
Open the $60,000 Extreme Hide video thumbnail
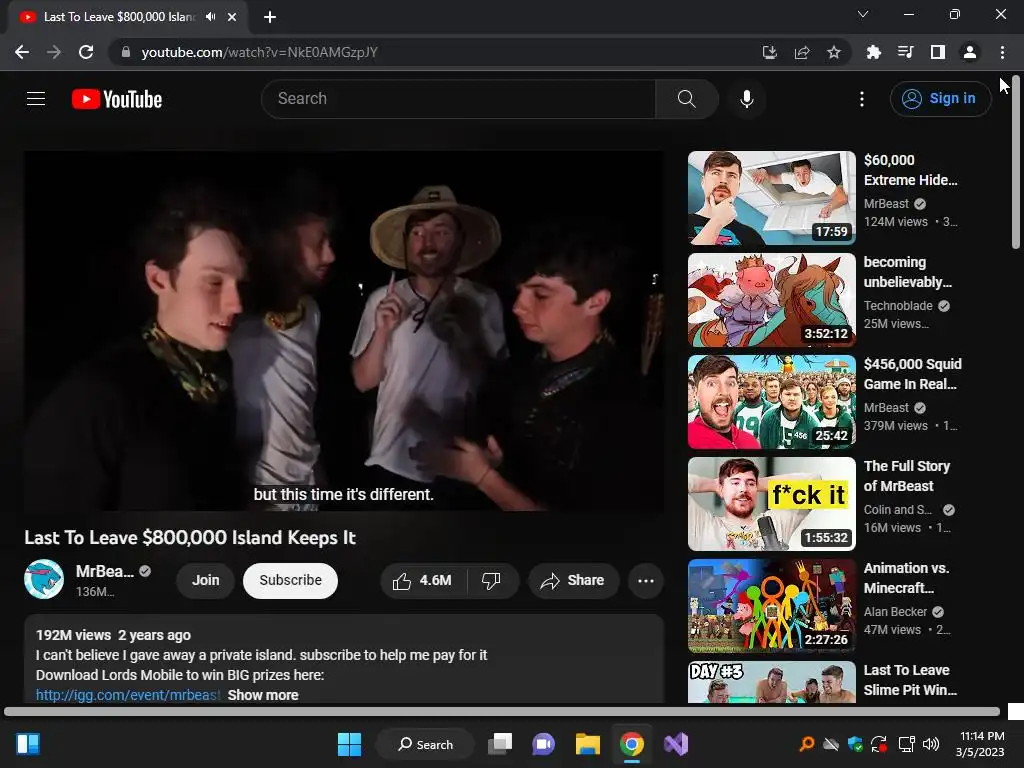point(771,198)
